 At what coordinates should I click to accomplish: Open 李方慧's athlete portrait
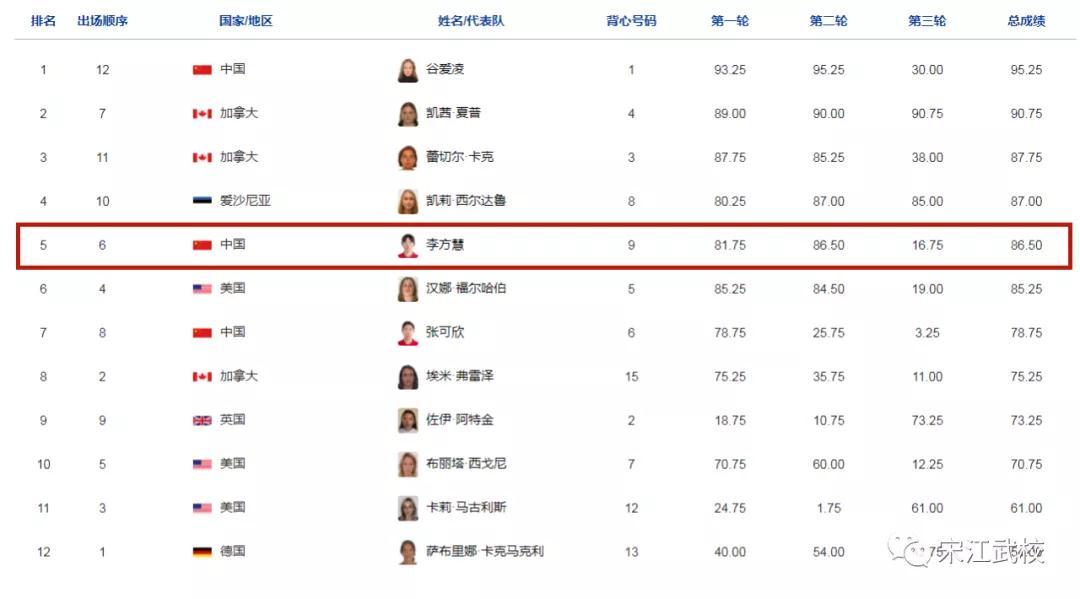[408, 246]
